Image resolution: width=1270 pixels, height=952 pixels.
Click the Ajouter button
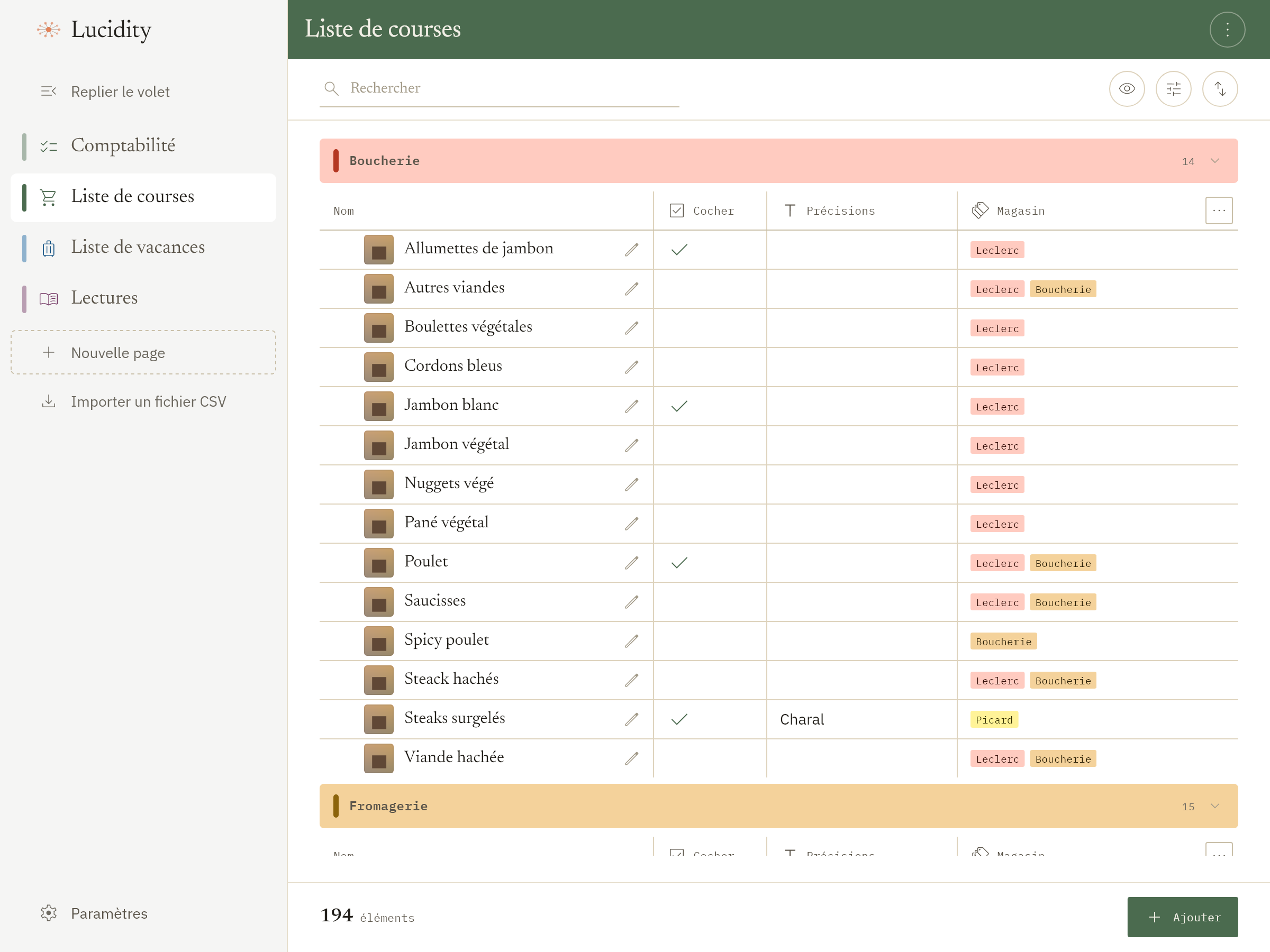click(1182, 917)
